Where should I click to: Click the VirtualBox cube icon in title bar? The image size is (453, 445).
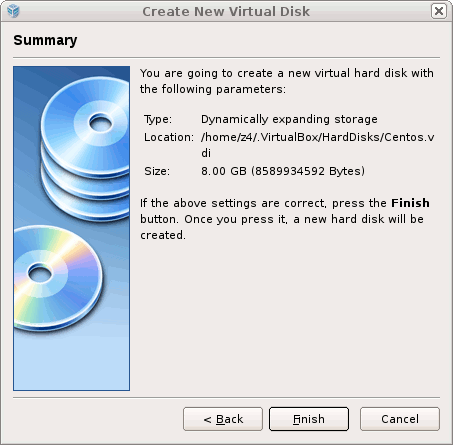click(13, 11)
